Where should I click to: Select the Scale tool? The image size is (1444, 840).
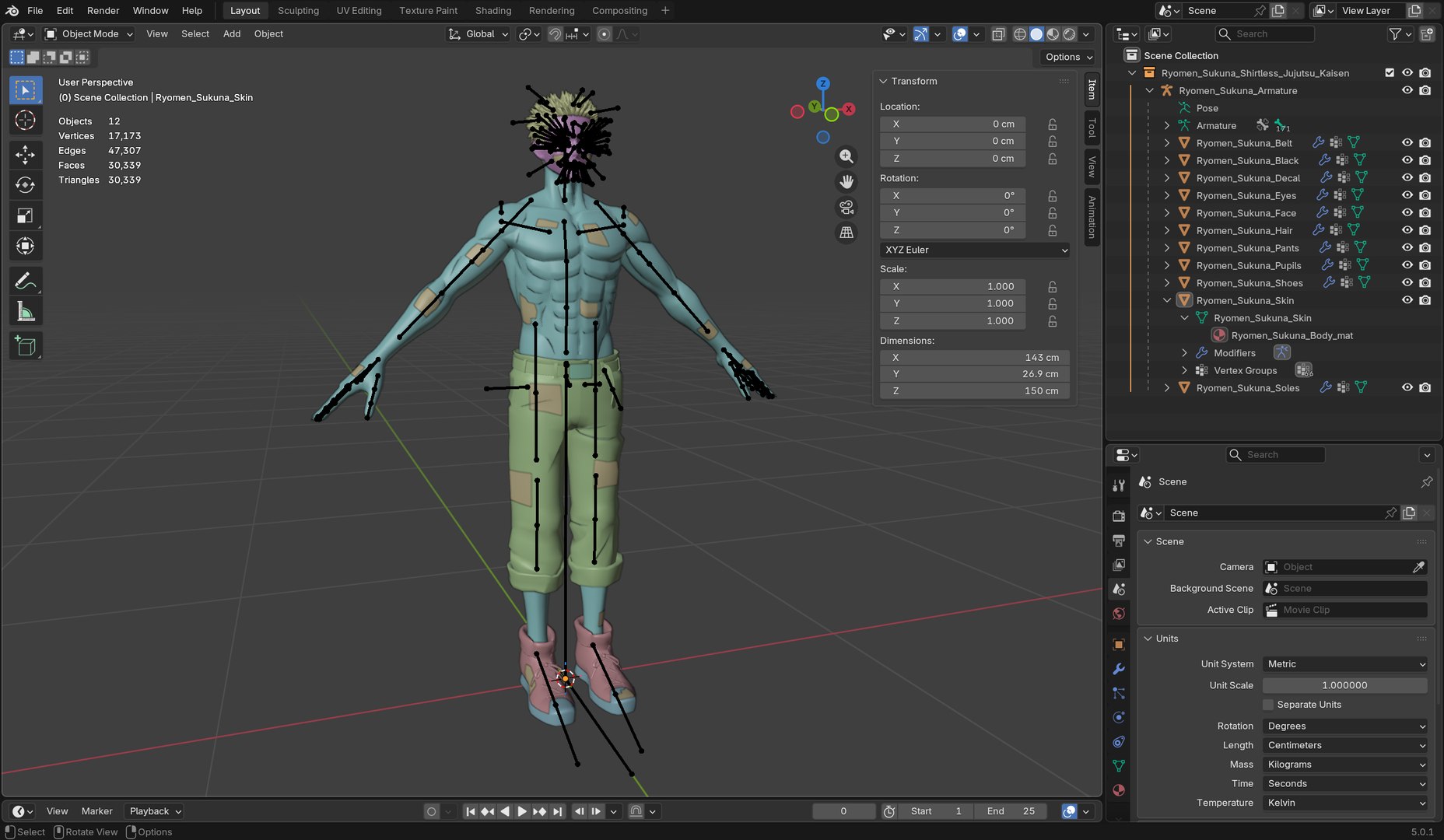point(26,215)
